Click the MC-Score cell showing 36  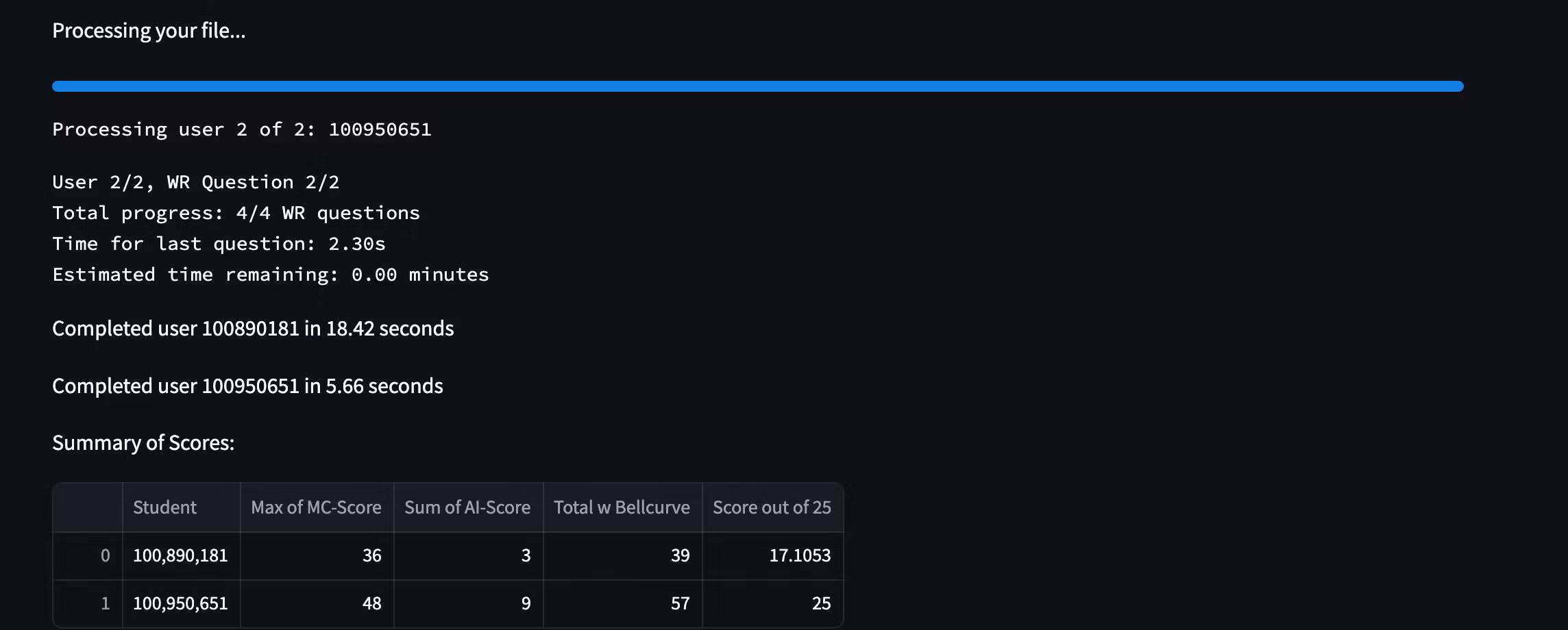pos(317,555)
